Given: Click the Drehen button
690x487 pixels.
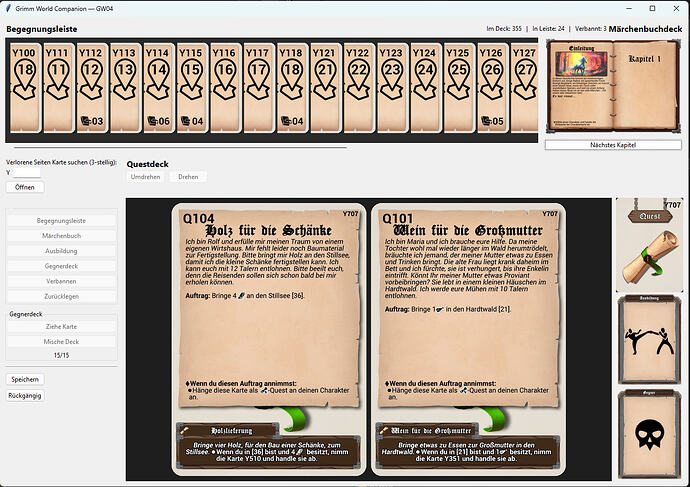Looking at the screenshot, I should click(188, 177).
